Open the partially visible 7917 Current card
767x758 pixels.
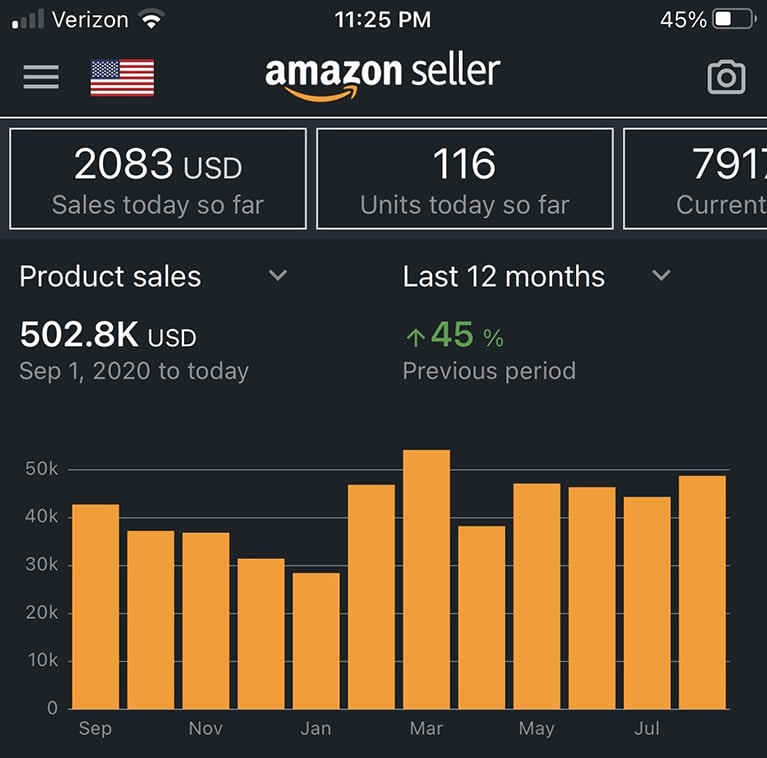tap(700, 179)
